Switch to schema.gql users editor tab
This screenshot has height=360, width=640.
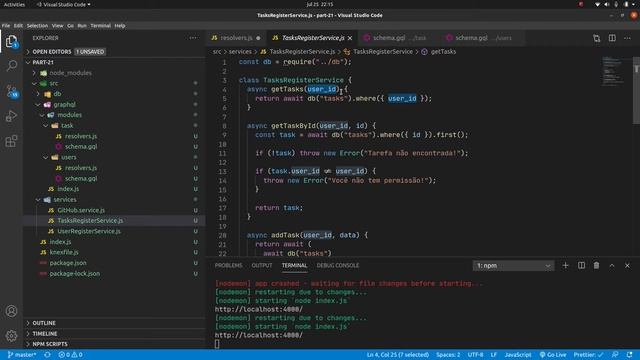coord(483,38)
